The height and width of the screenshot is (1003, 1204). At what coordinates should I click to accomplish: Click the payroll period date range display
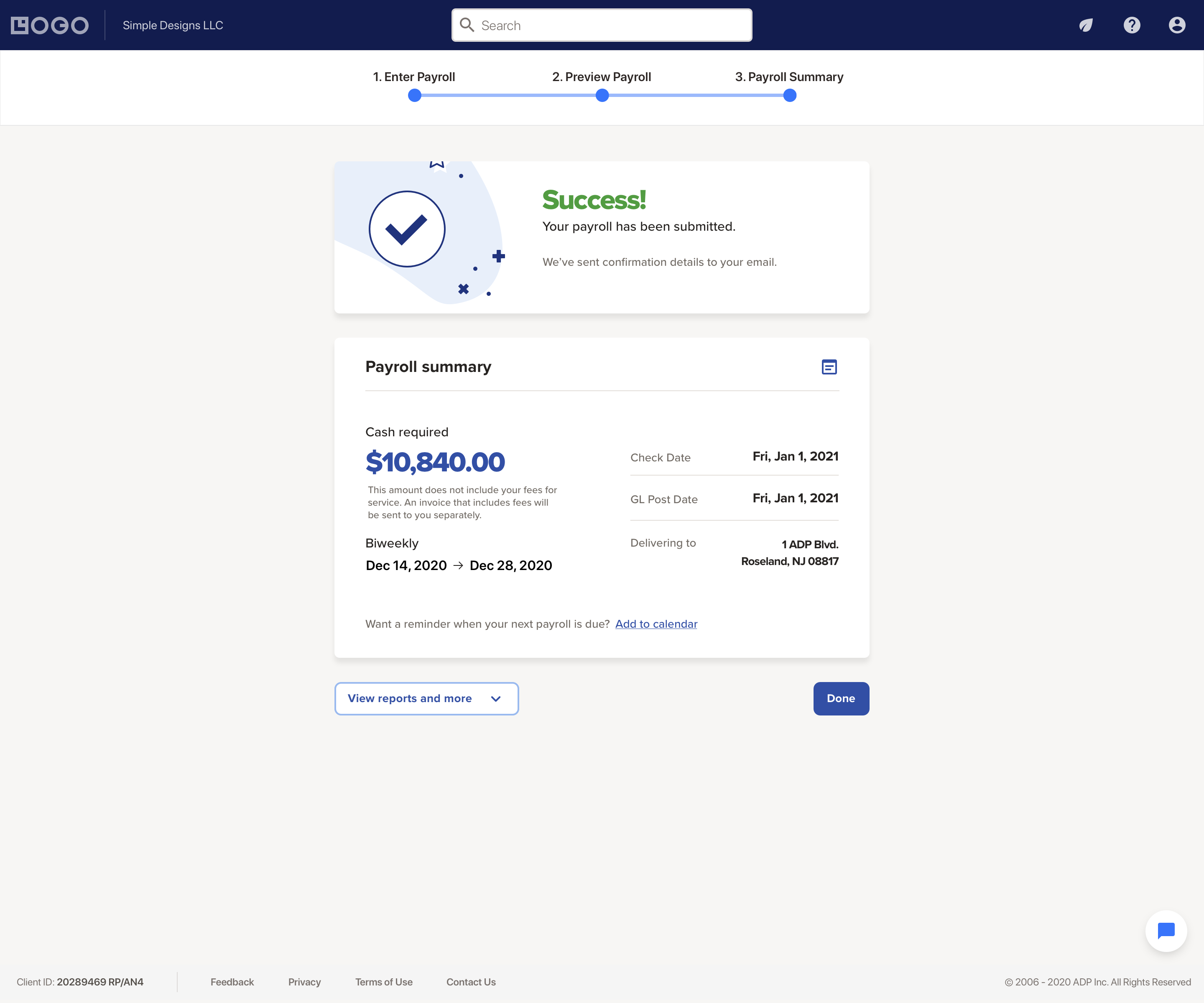[x=459, y=565]
